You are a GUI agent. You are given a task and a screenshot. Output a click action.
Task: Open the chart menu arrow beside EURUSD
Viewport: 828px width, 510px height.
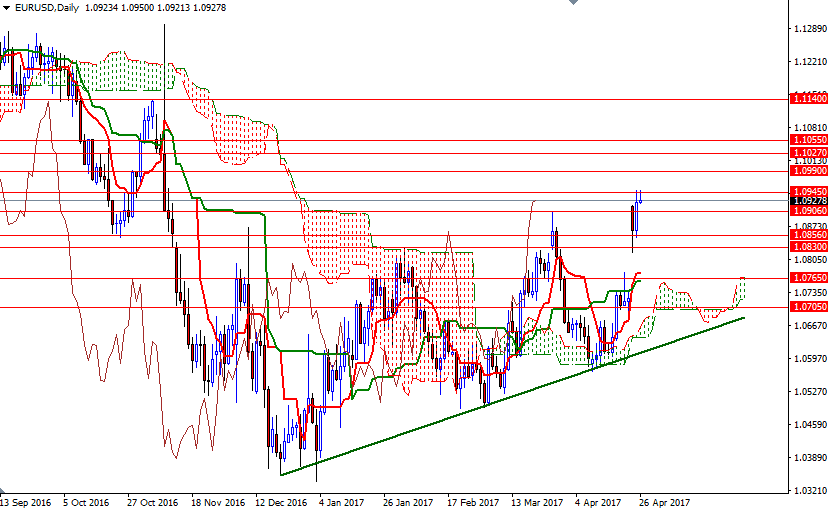(6, 8)
